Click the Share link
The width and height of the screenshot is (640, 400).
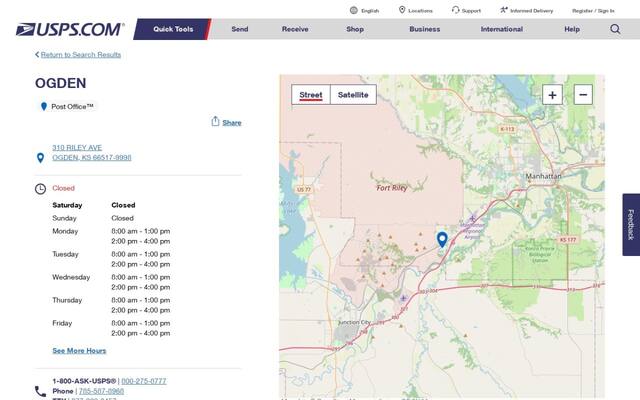(x=232, y=123)
